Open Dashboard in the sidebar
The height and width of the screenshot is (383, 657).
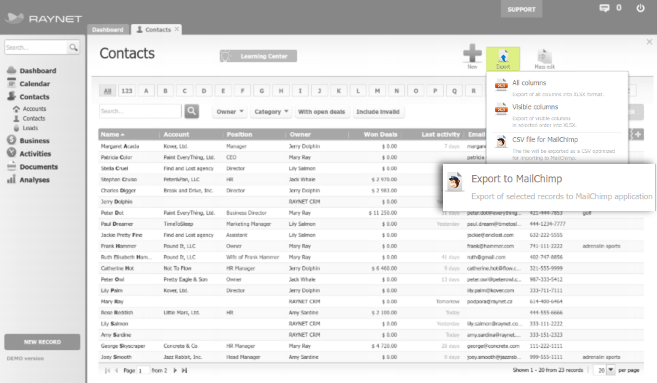(x=38, y=70)
